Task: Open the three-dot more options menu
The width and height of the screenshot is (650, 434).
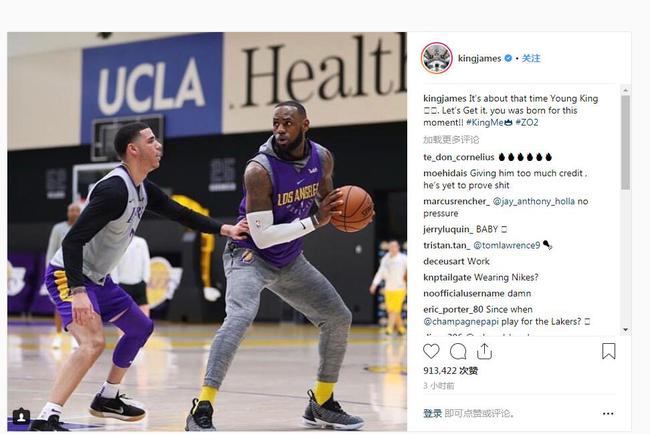Action: click(608, 414)
